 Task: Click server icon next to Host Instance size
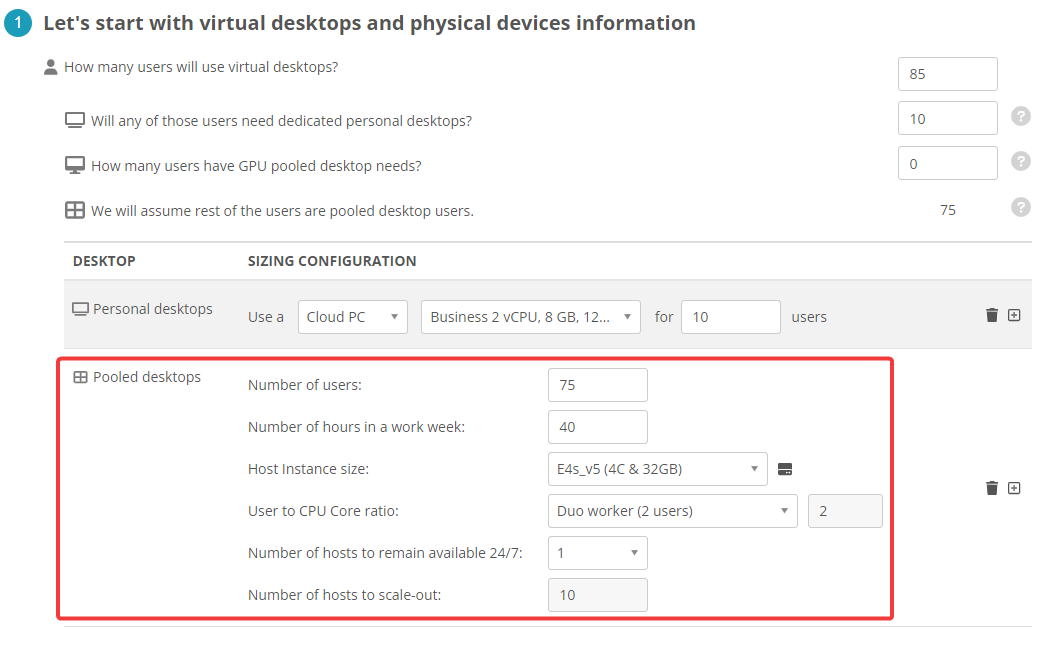[785, 469]
